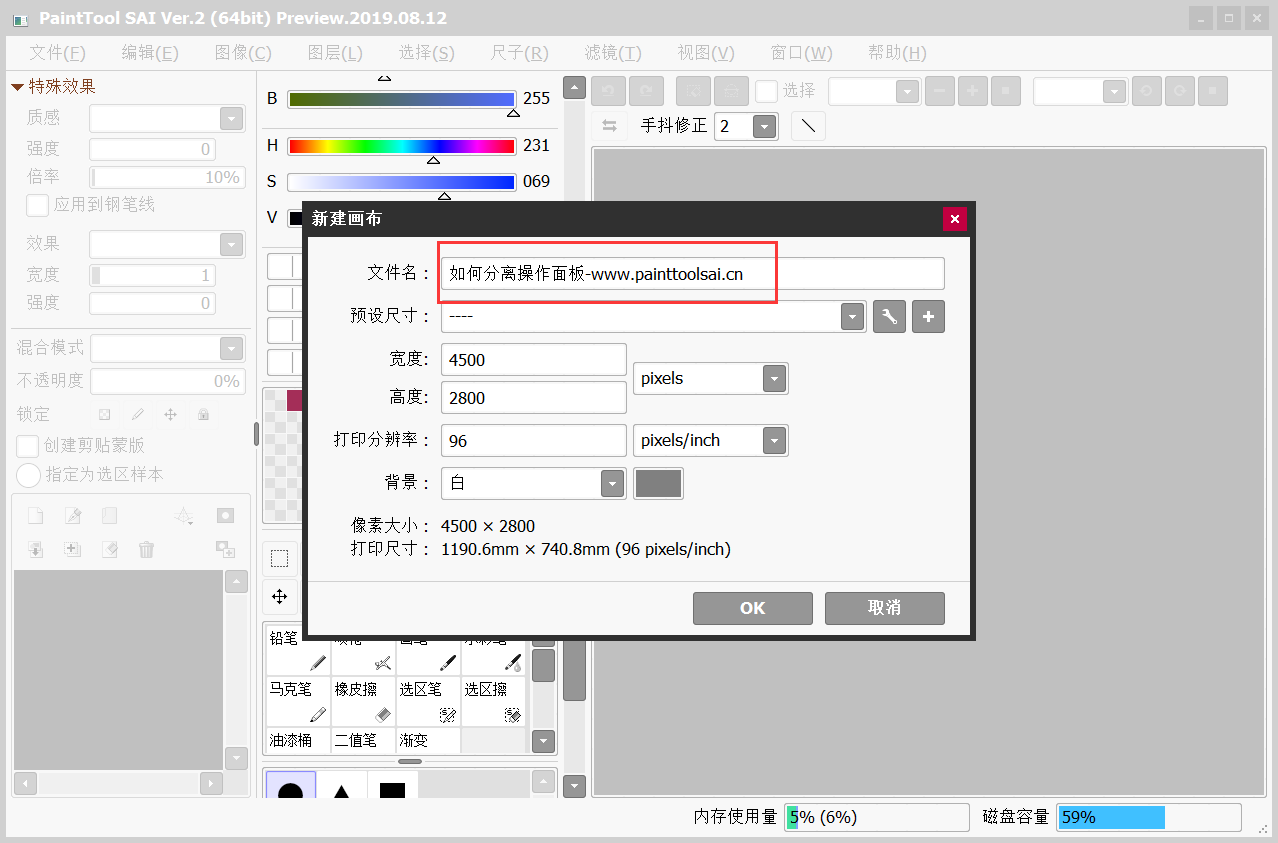Click the 宽度 field showing 4500

(534, 360)
